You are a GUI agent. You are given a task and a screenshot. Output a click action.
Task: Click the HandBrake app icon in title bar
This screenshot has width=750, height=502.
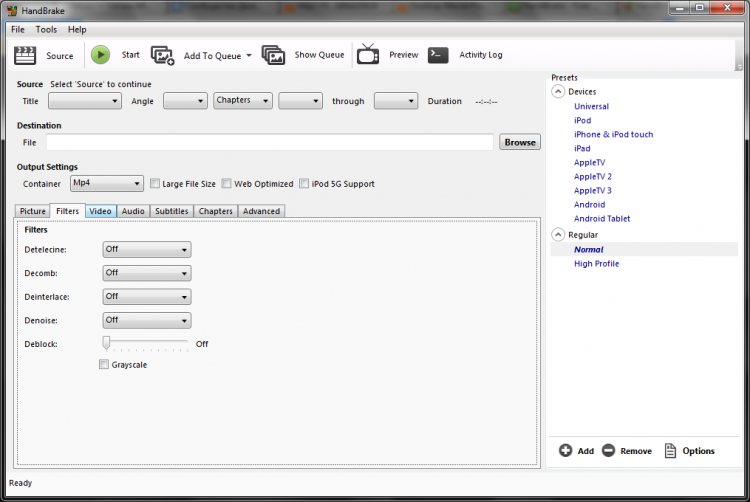[x=12, y=11]
